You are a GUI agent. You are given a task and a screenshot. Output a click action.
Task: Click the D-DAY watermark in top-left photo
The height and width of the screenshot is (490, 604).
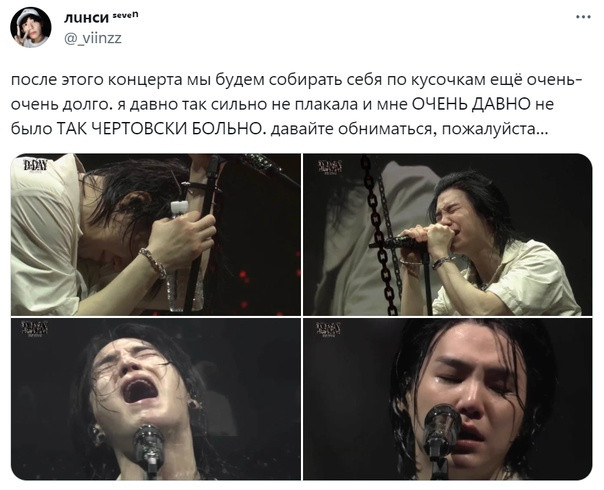pos(35,166)
